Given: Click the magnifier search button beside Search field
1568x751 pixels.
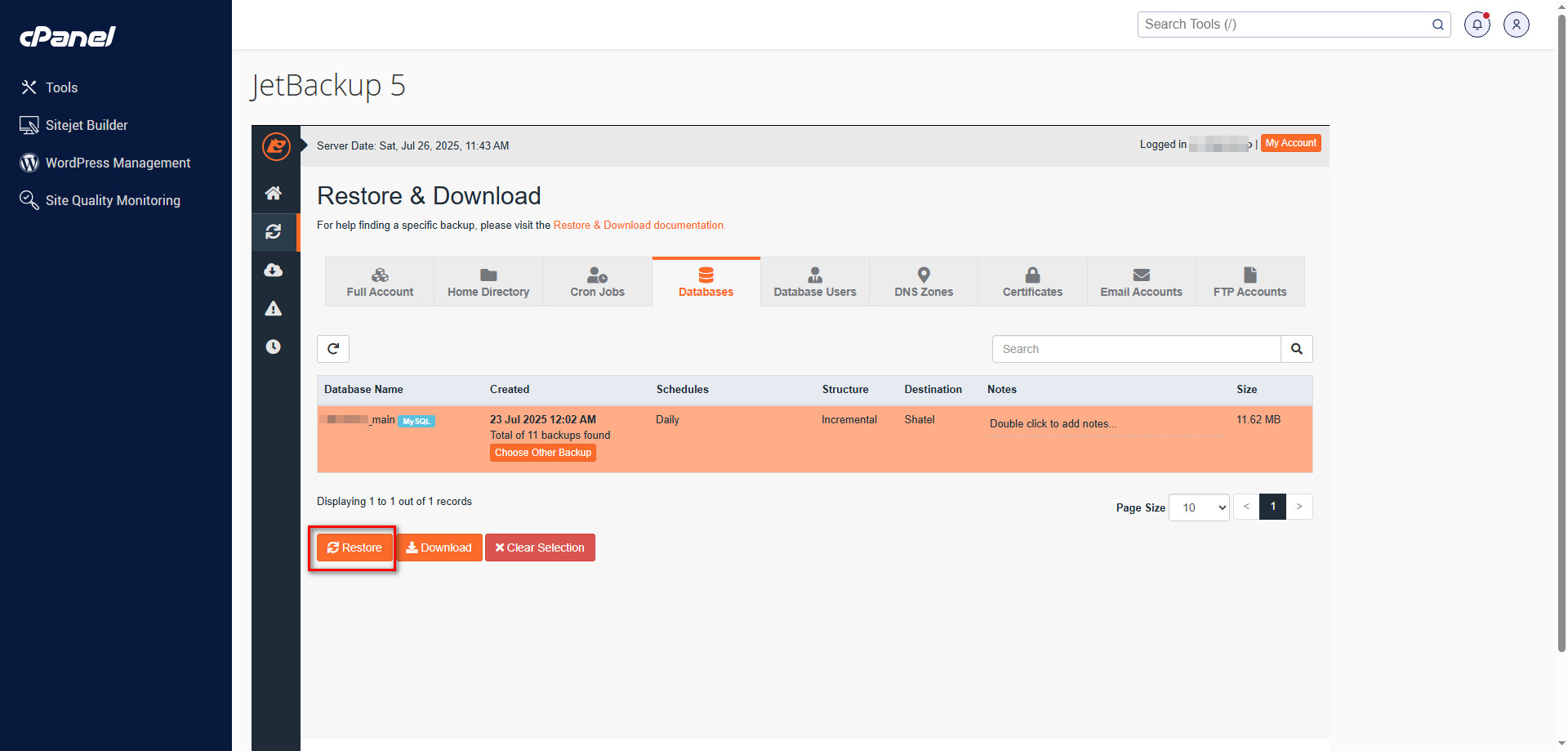Looking at the screenshot, I should point(1296,349).
